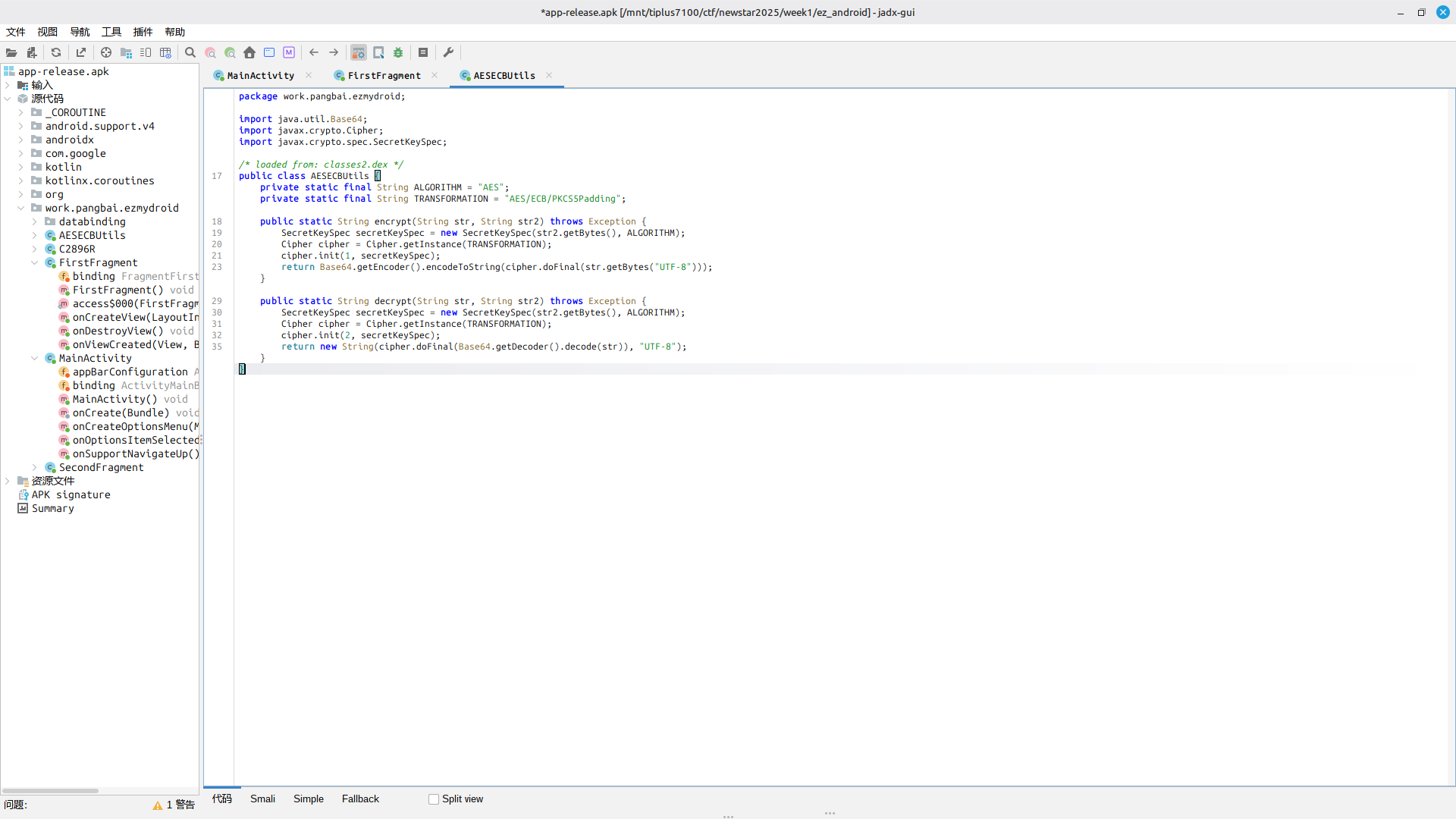The width and height of the screenshot is (1456, 819).
Task: Enable the Split view checkbox
Action: [x=434, y=799]
